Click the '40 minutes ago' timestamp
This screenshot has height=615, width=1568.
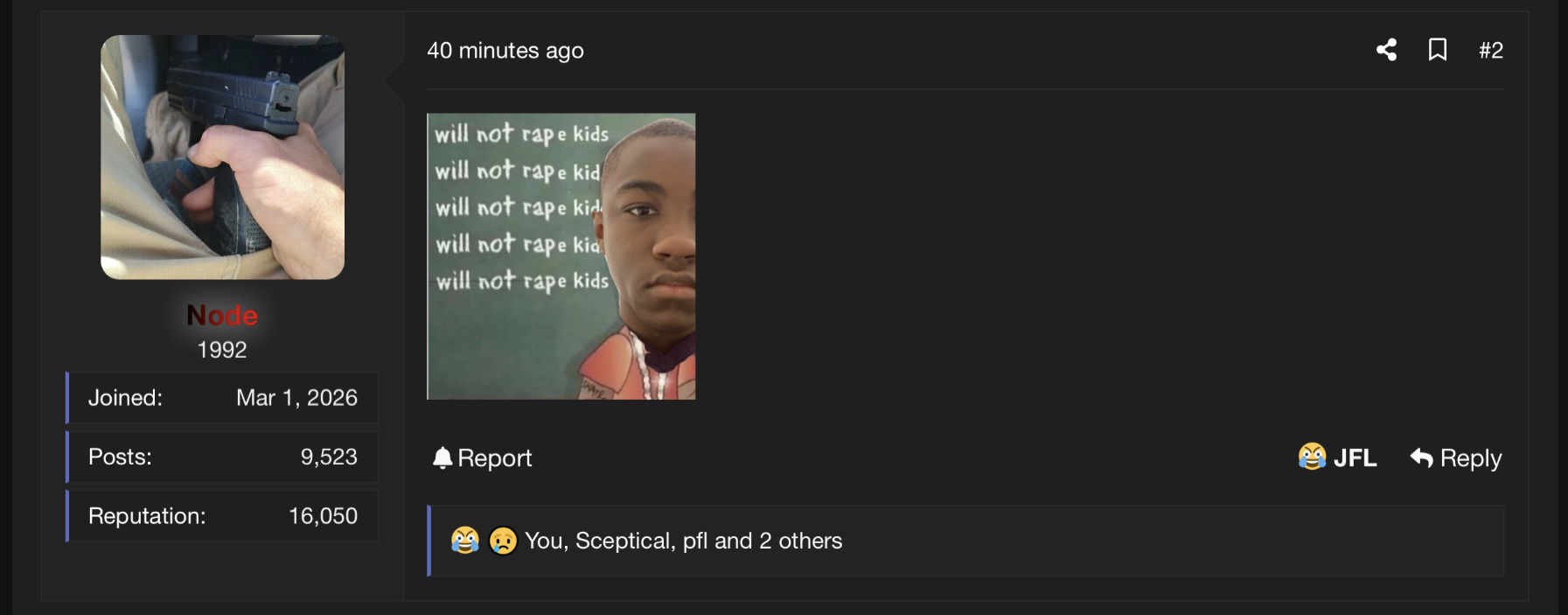point(505,51)
